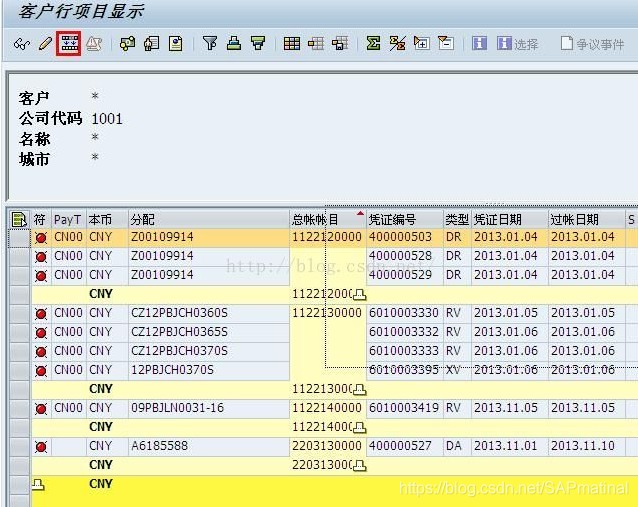Click the red status icon for 6010003419
Viewport: 638px width, 507px height.
click(41, 409)
